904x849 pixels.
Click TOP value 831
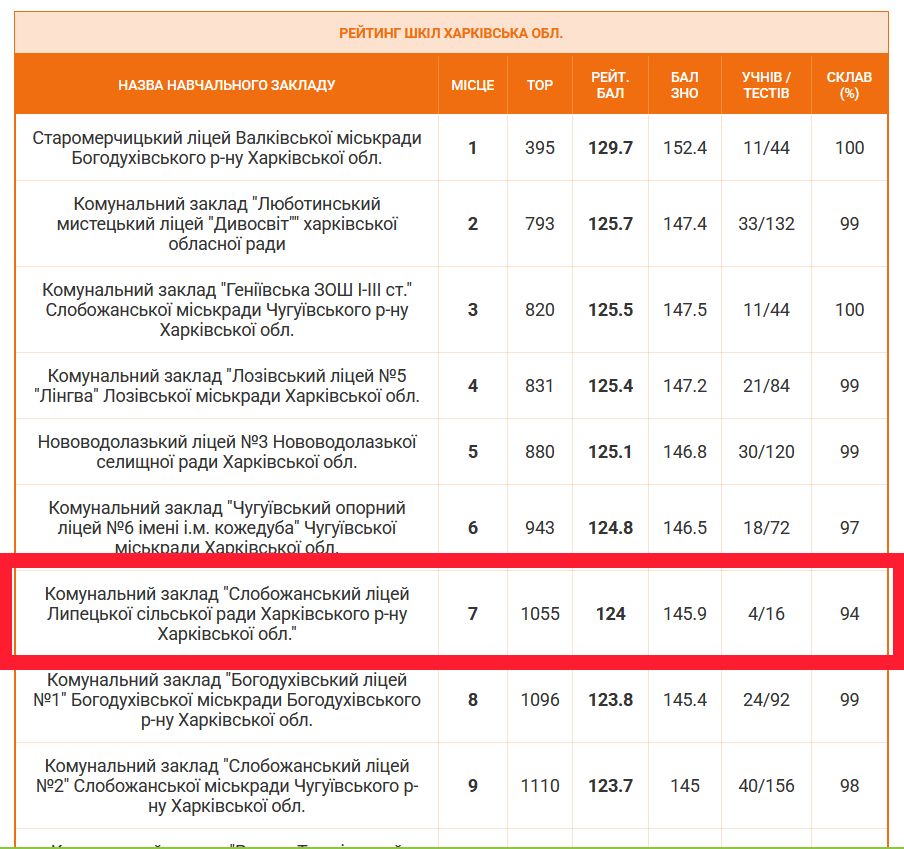pos(540,386)
